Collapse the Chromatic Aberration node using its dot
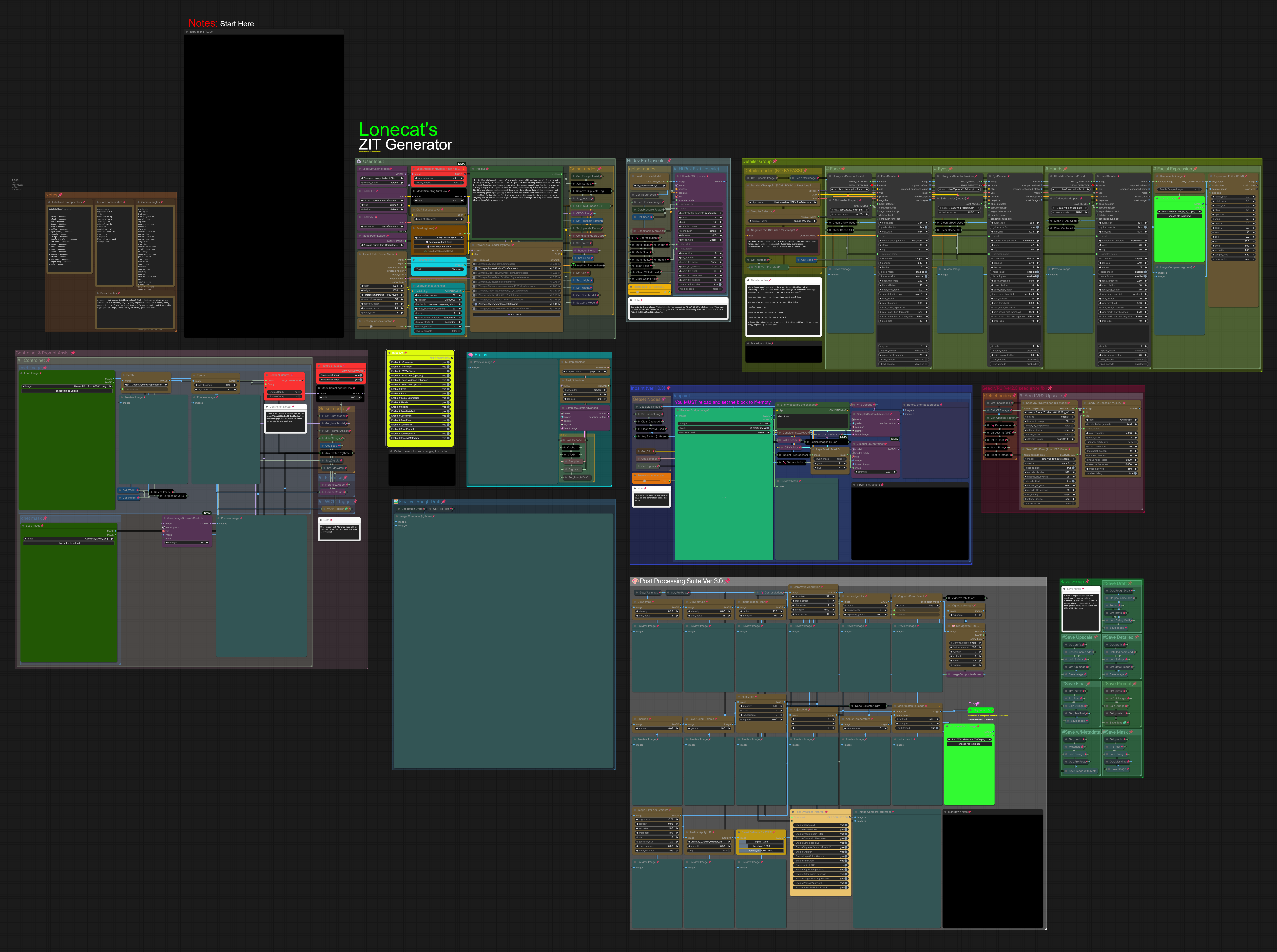 [x=791, y=587]
